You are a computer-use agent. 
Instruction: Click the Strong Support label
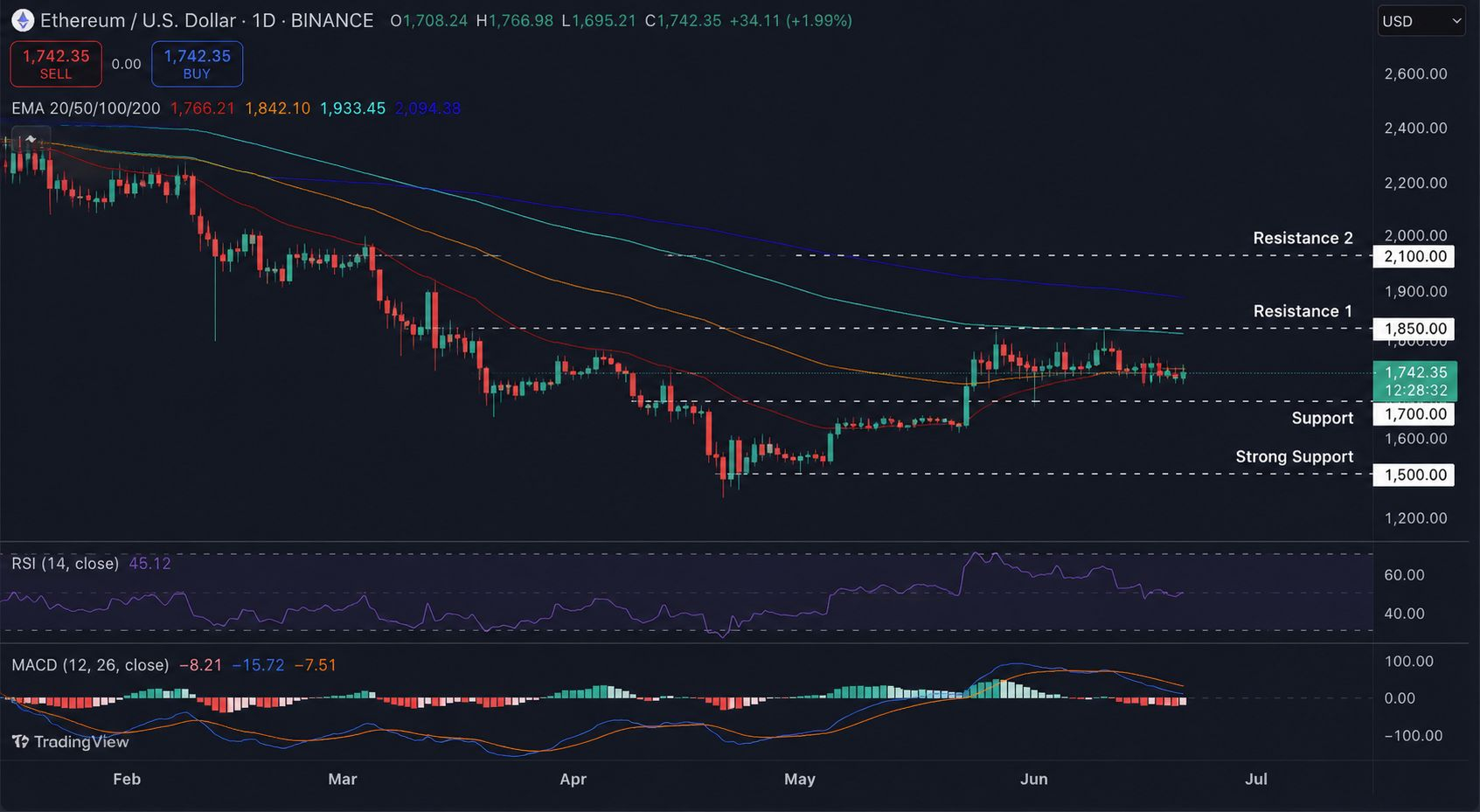[x=1295, y=456]
